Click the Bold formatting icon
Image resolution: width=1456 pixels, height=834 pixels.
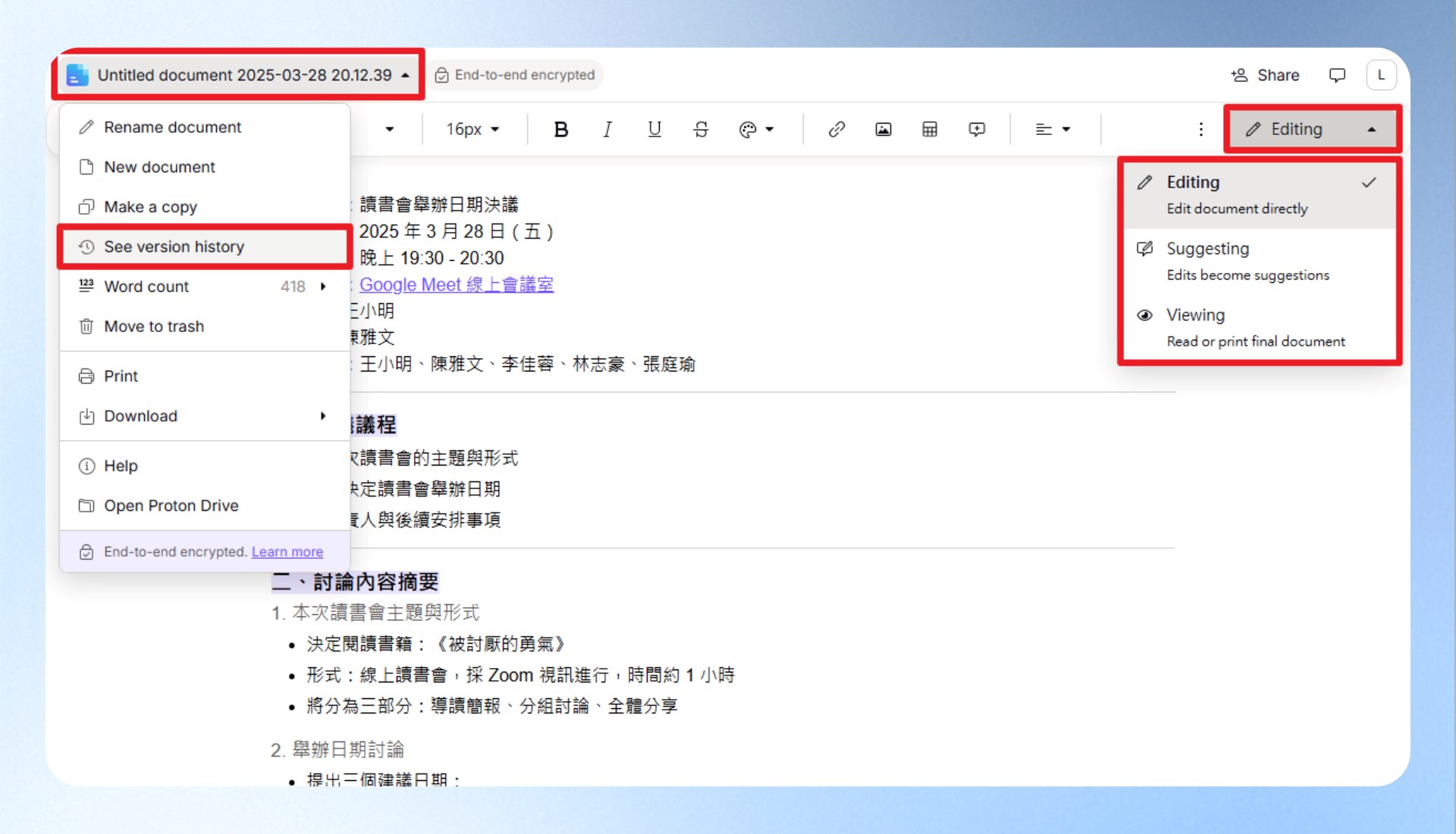pyautogui.click(x=561, y=130)
